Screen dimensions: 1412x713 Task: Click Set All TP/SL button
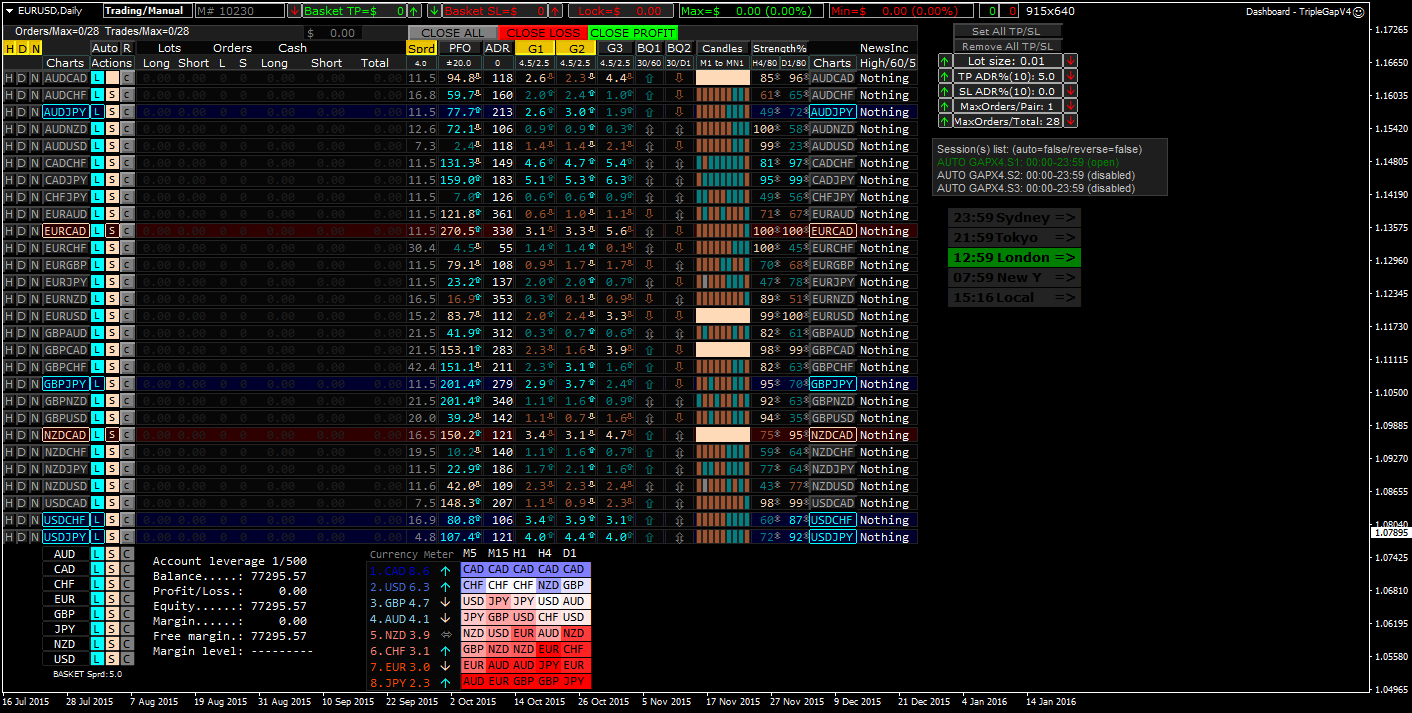pyautogui.click(x=1007, y=32)
